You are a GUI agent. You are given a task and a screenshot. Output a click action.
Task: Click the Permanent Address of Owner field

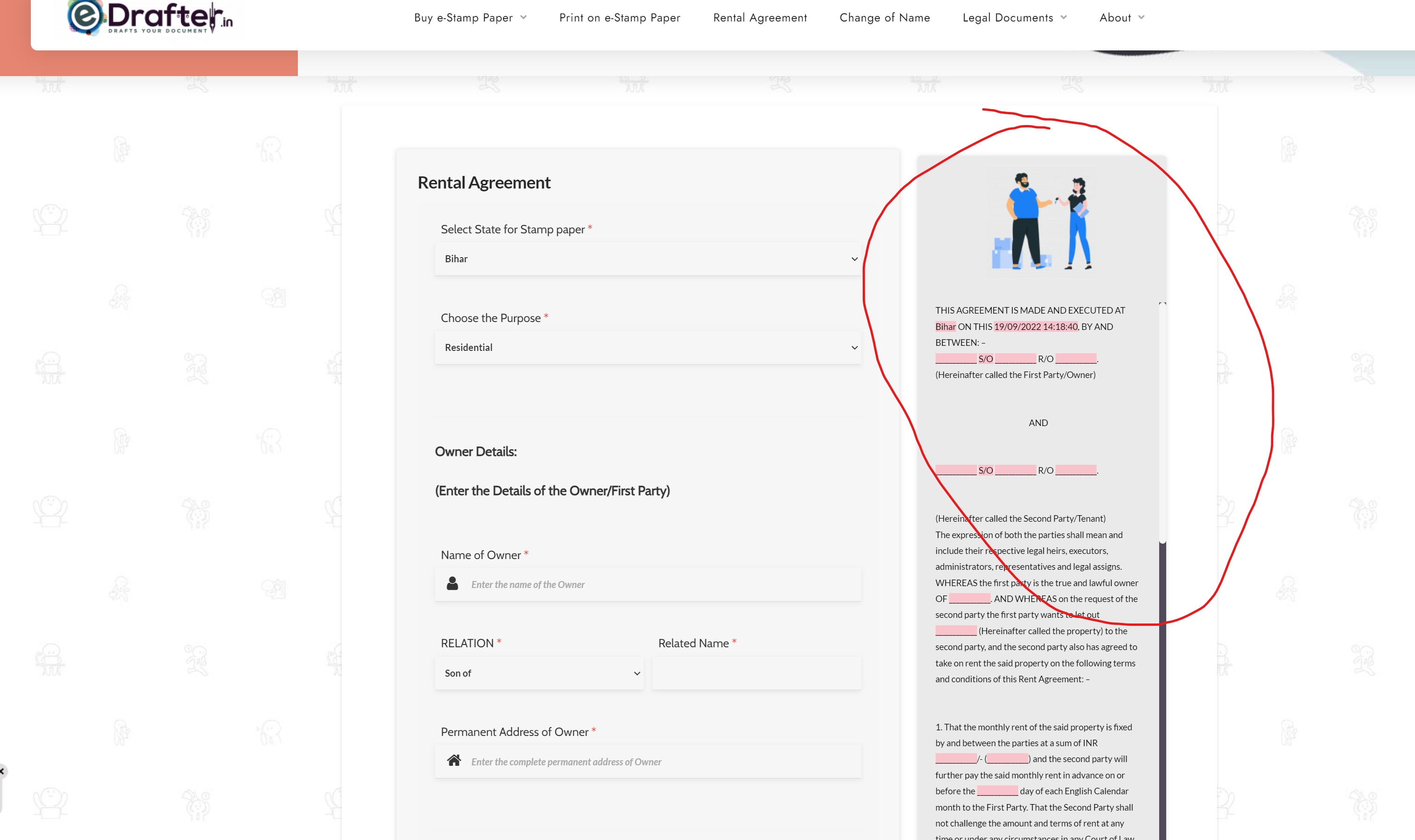662,762
